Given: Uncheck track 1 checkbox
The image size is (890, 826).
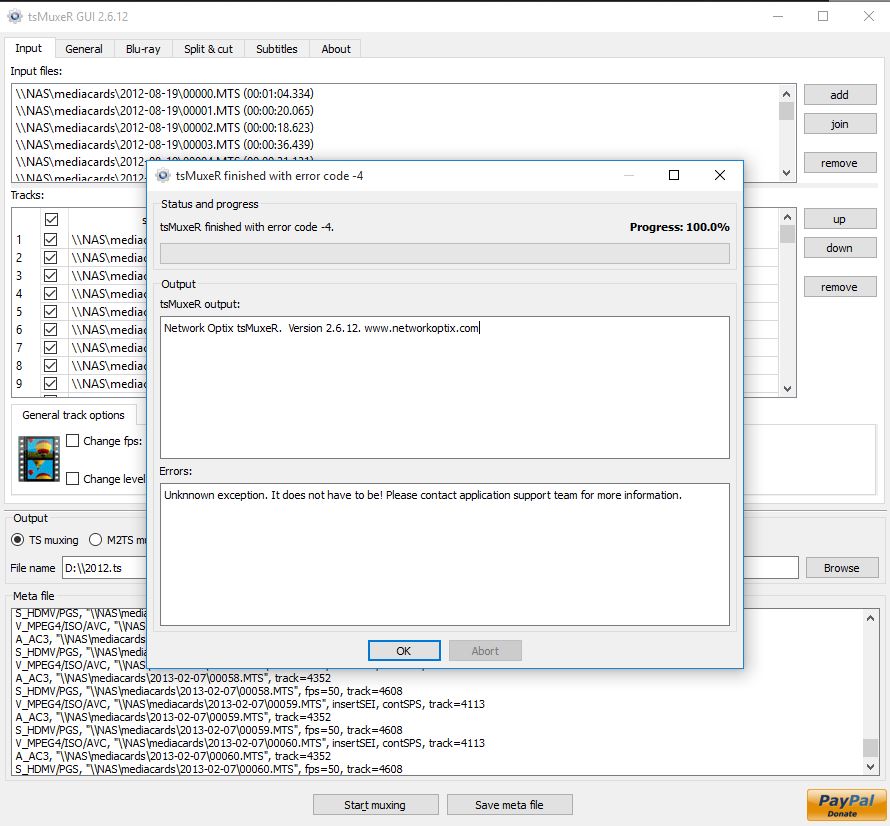Looking at the screenshot, I should pos(51,240).
